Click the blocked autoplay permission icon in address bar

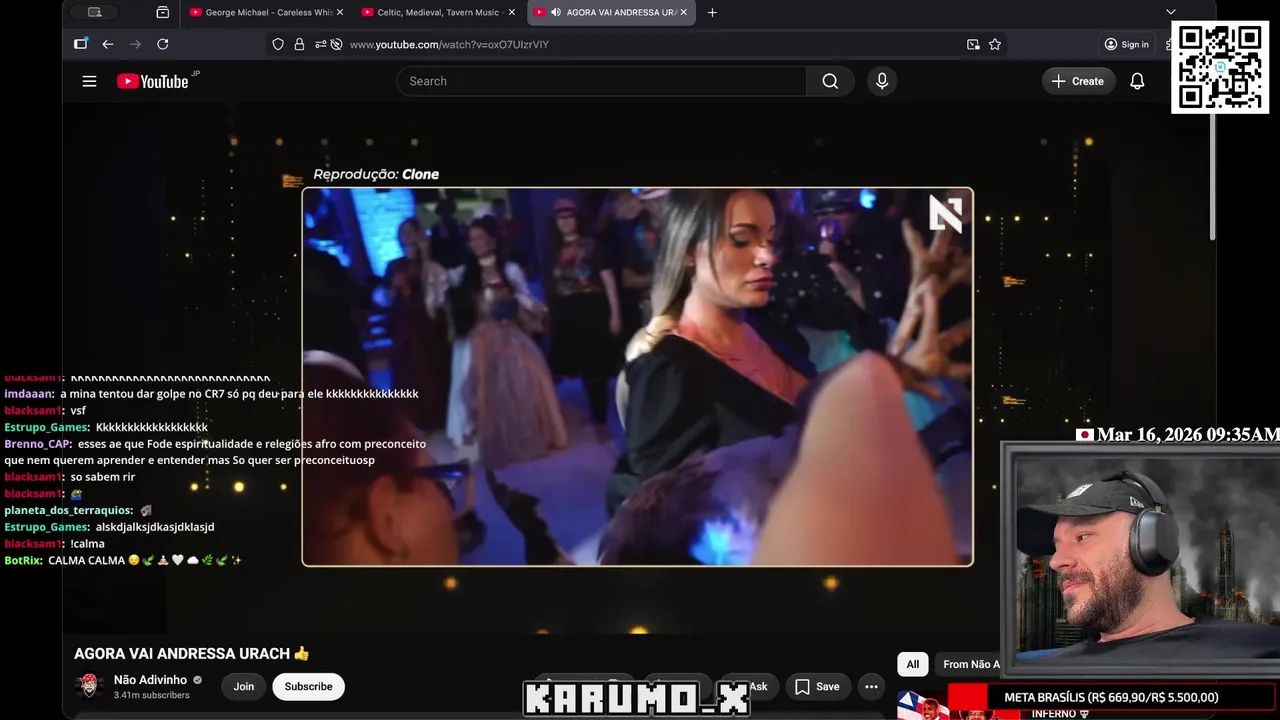pos(336,44)
